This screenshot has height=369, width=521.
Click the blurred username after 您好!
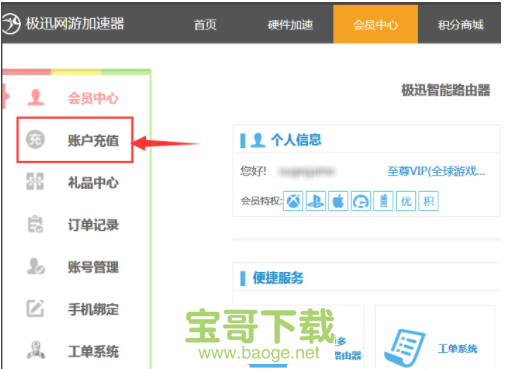(x=307, y=172)
